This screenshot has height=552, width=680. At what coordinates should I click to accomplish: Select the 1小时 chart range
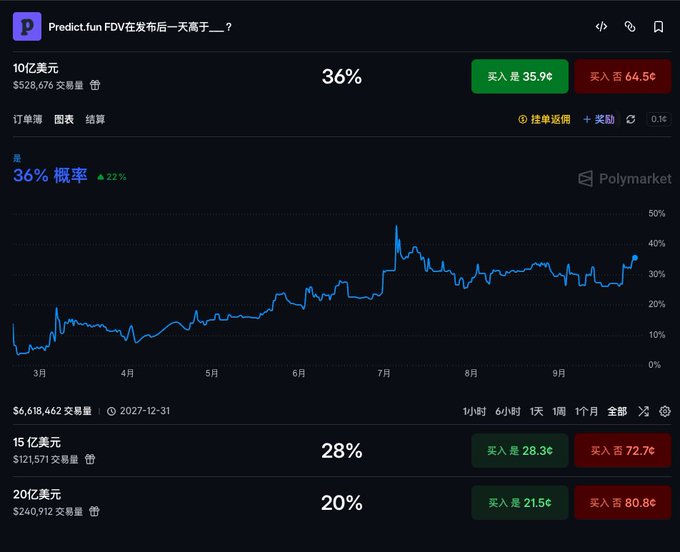tap(474, 411)
